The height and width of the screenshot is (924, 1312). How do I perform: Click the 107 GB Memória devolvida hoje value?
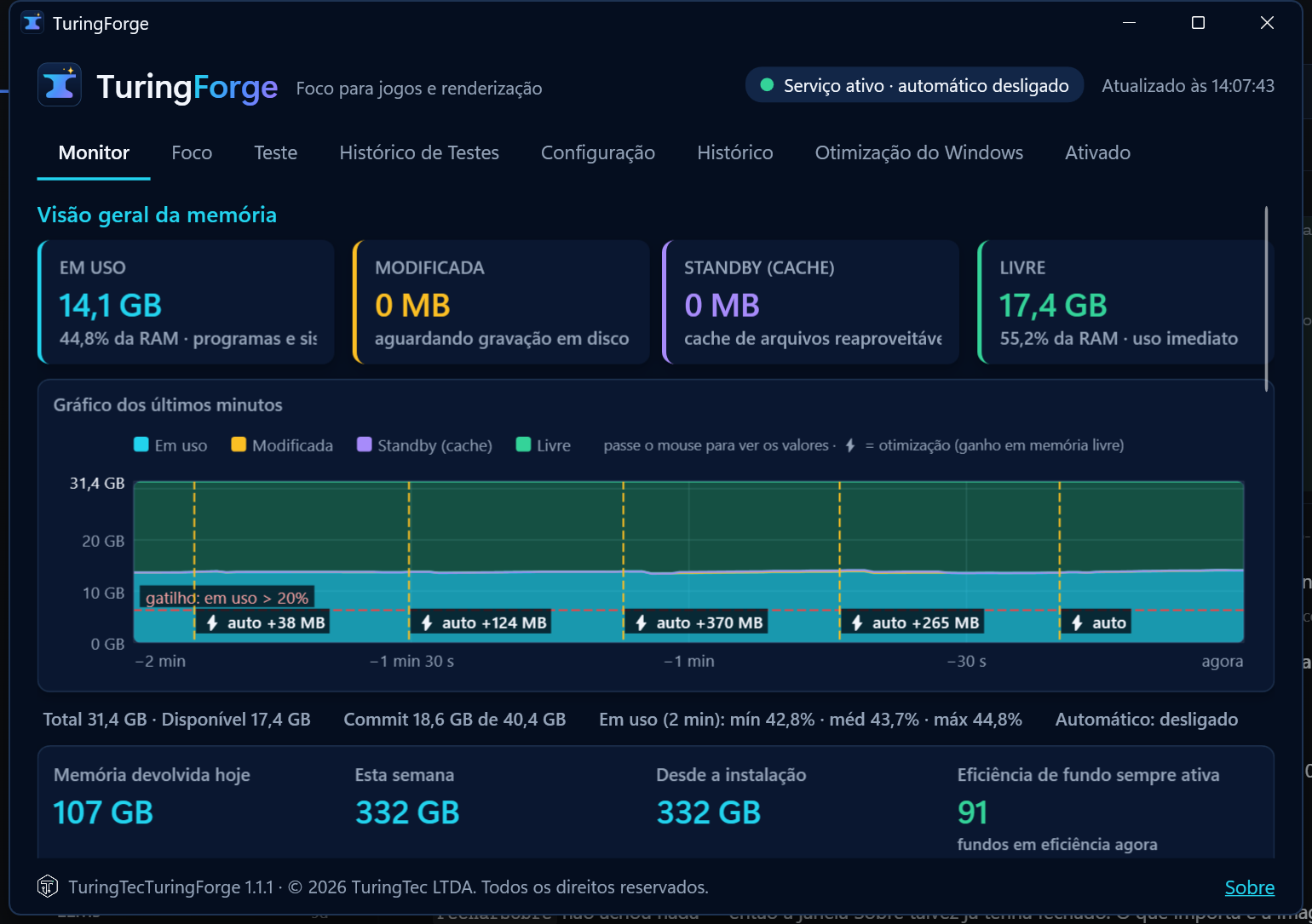tap(103, 812)
